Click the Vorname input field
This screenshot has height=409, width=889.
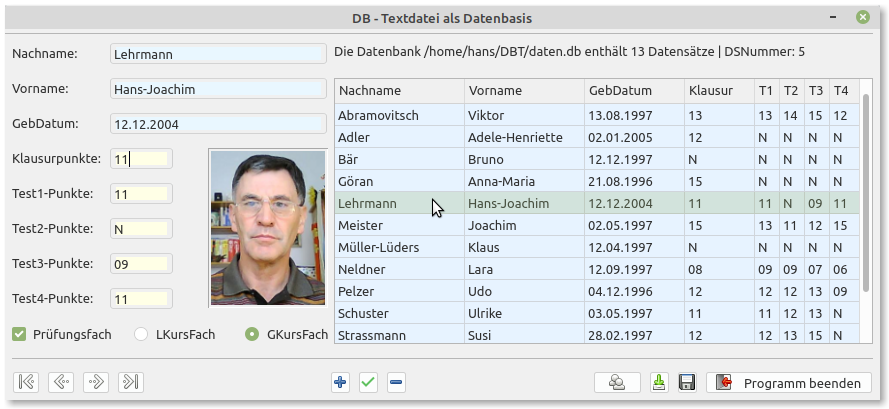click(x=218, y=89)
